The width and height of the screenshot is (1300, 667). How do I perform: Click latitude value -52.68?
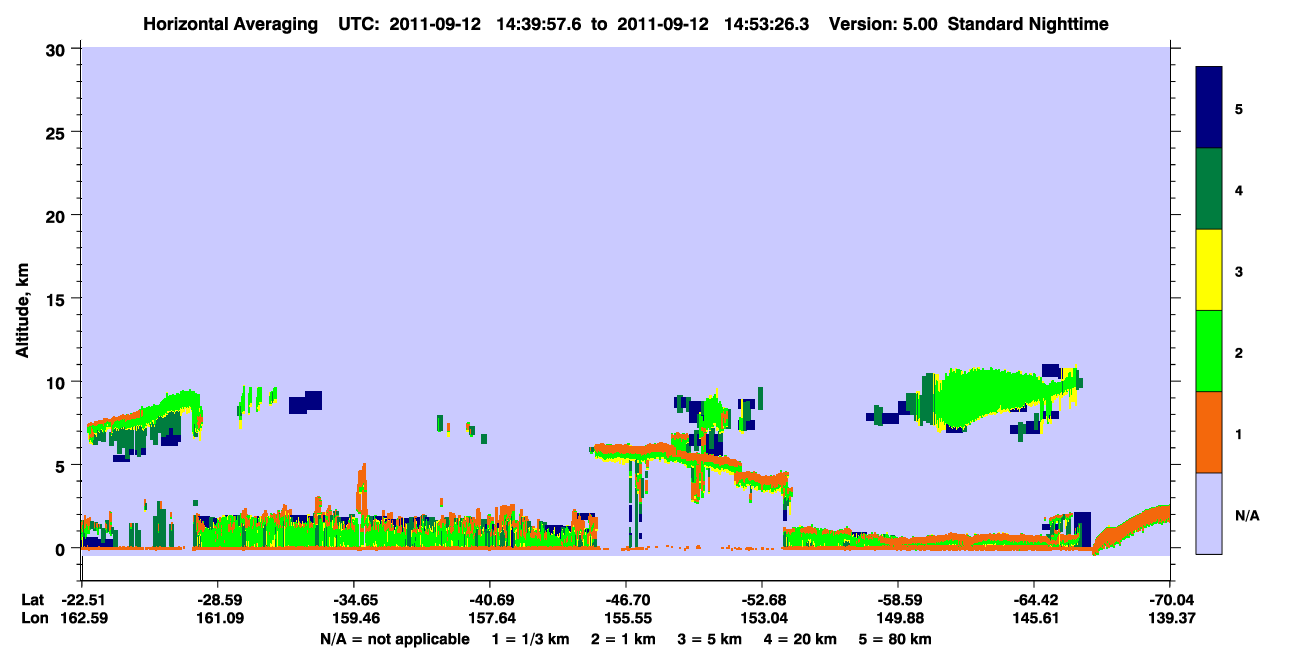point(762,600)
